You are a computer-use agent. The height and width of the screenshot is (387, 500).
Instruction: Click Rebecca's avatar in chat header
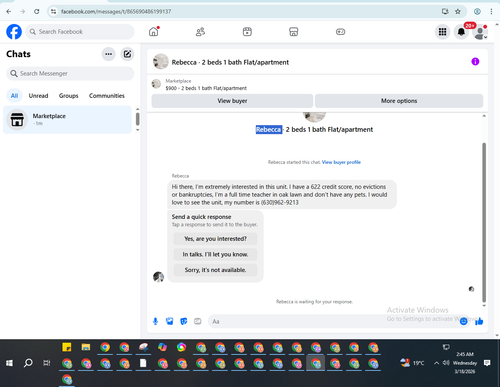[161, 61]
